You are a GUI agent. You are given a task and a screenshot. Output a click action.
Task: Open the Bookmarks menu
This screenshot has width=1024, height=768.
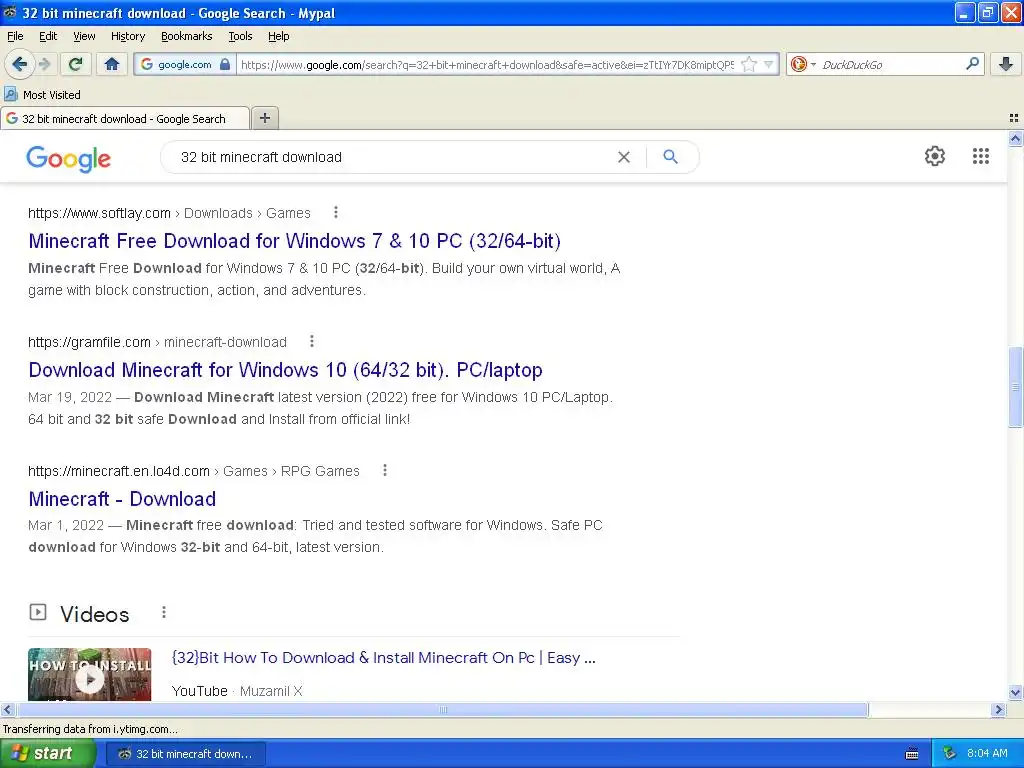coord(186,36)
